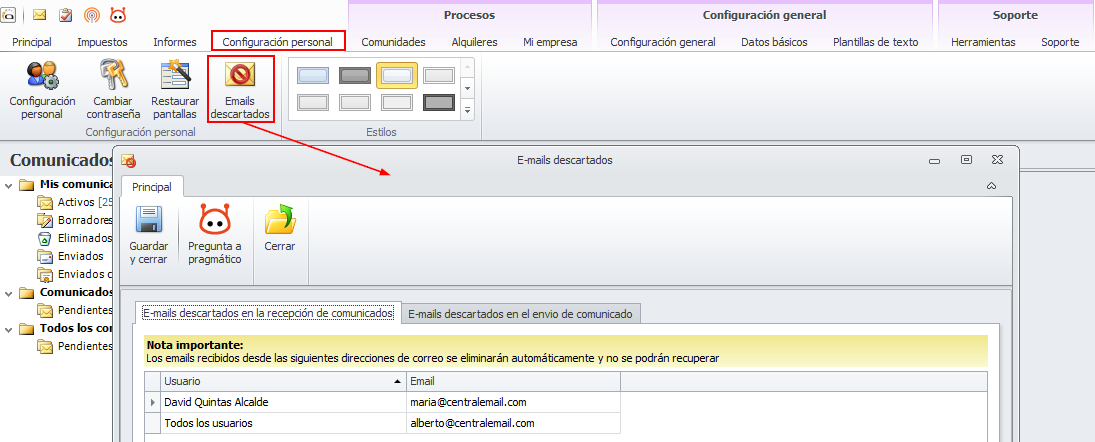Image resolution: width=1095 pixels, height=442 pixels.
Task: Click the maria@centralemail.com cell
Action: (513, 402)
